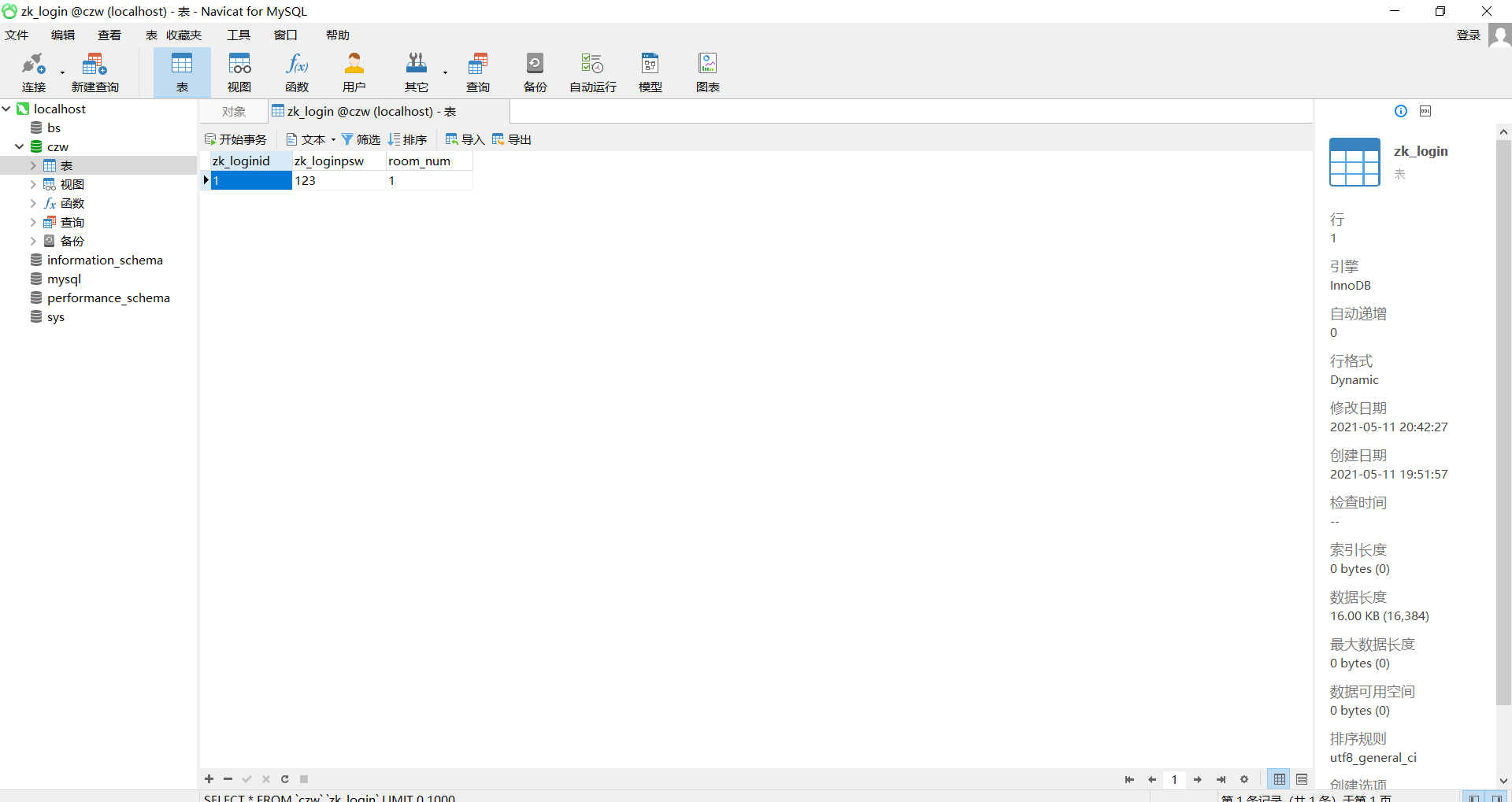Screen dimensions: 1512x802
Task: Expand the 函数 node under czw
Action: pyautogui.click(x=33, y=203)
